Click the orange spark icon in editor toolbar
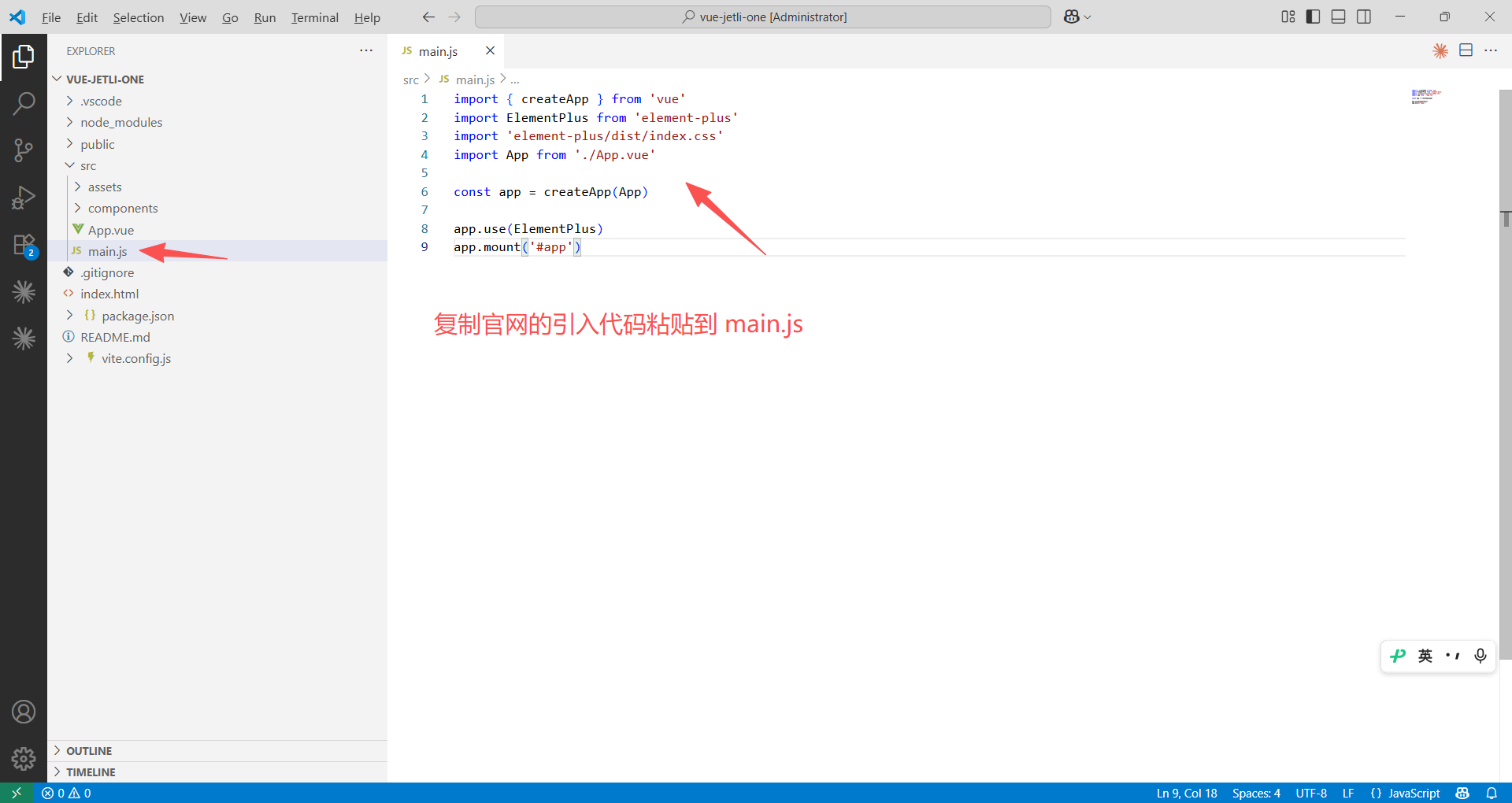This screenshot has width=1512, height=803. click(x=1440, y=50)
